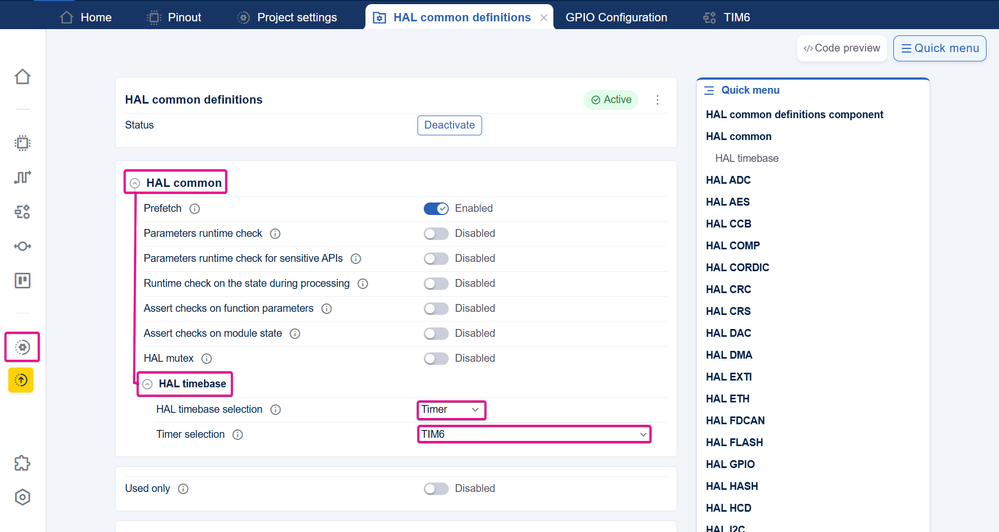Click the yellow generate code icon
999x532 pixels.
[21, 380]
